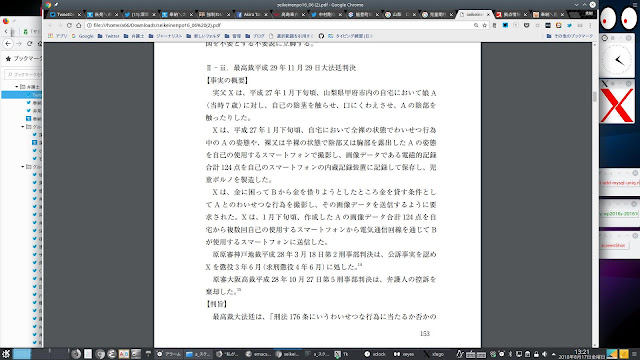
Task: Open the 新しいフォルダ bookmark folder
Action: pyautogui.click(x=203, y=36)
